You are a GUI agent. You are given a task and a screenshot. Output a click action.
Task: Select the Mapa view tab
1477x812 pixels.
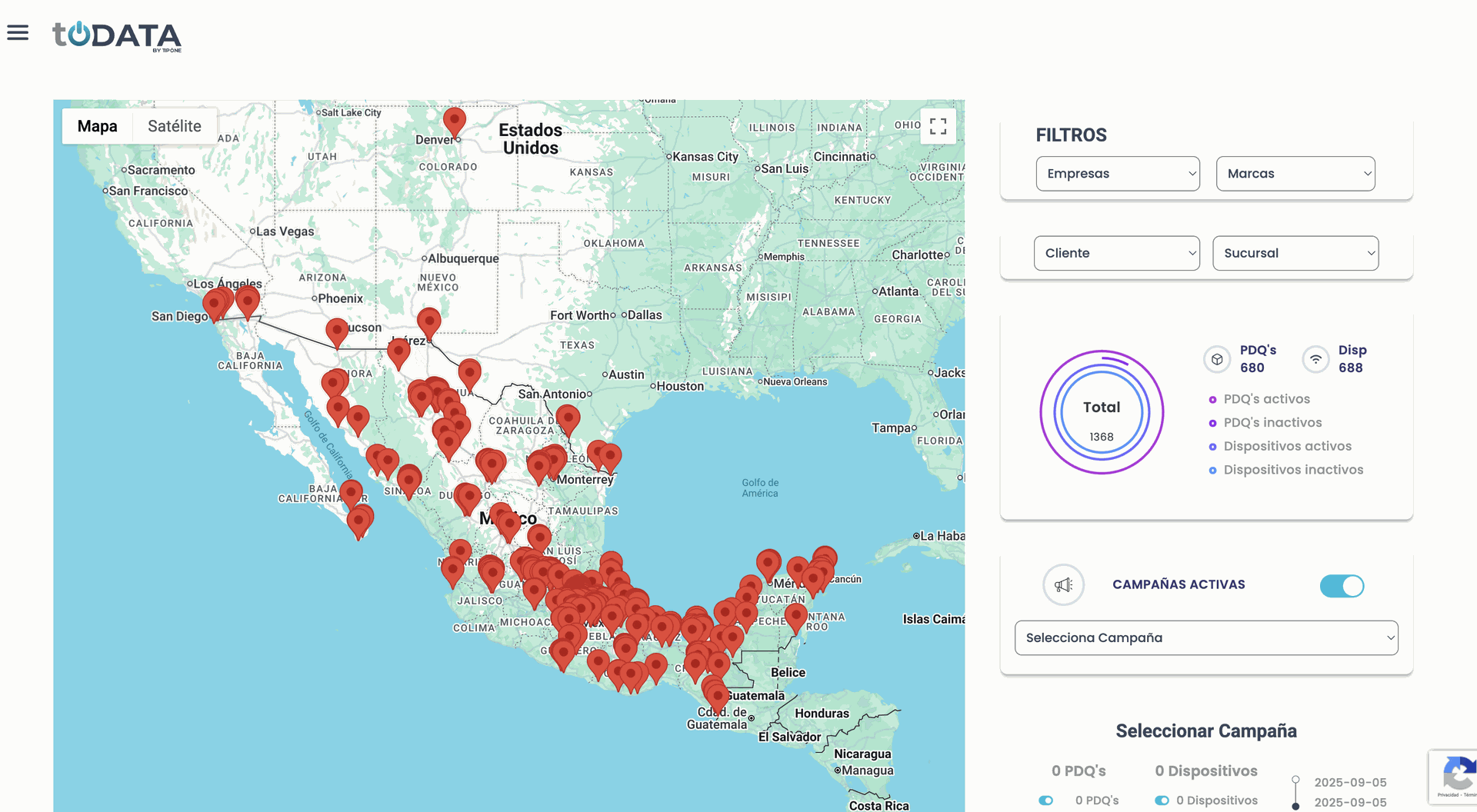[98, 126]
